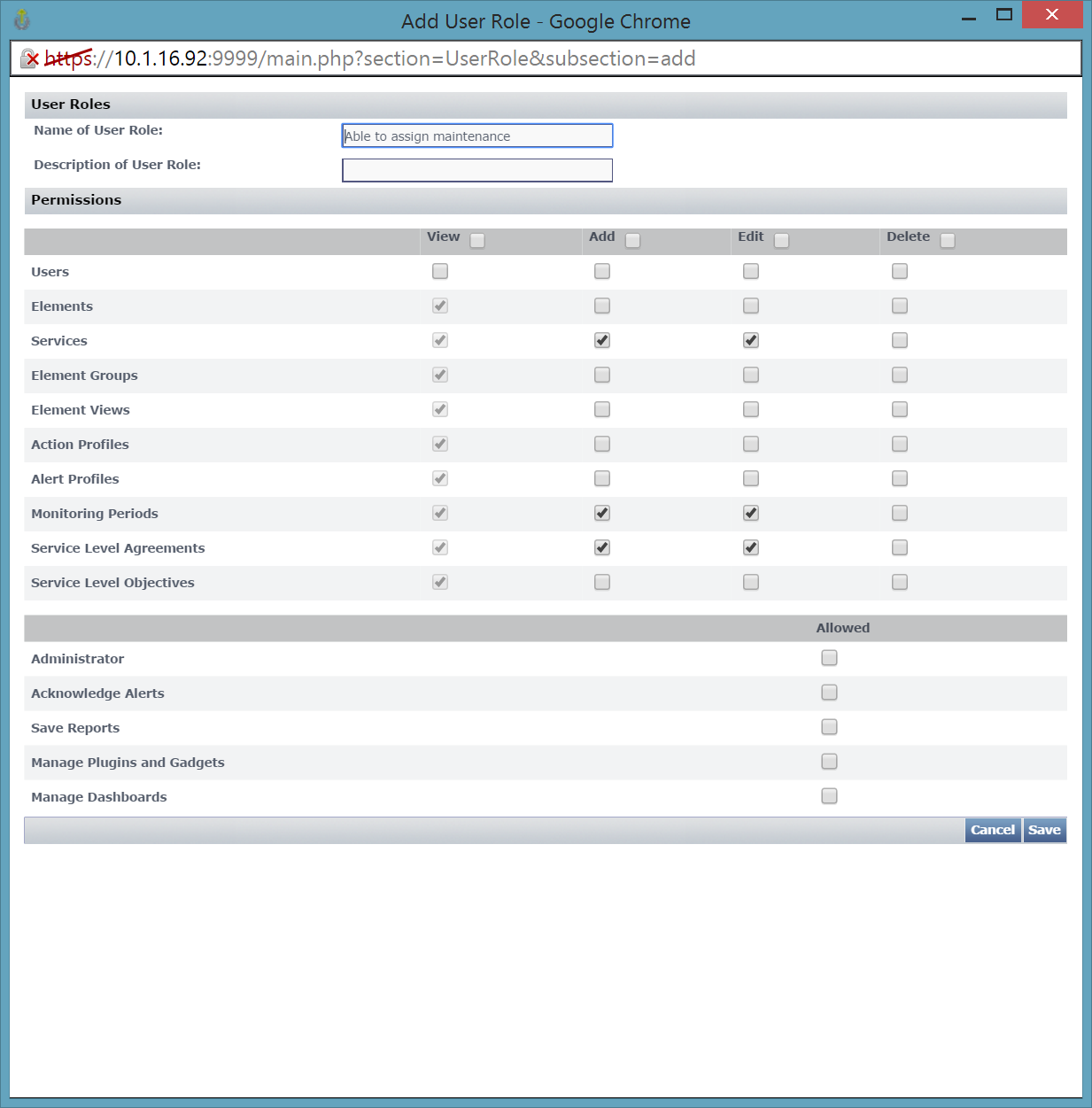Check the Element Views Add checkbox

coord(602,409)
